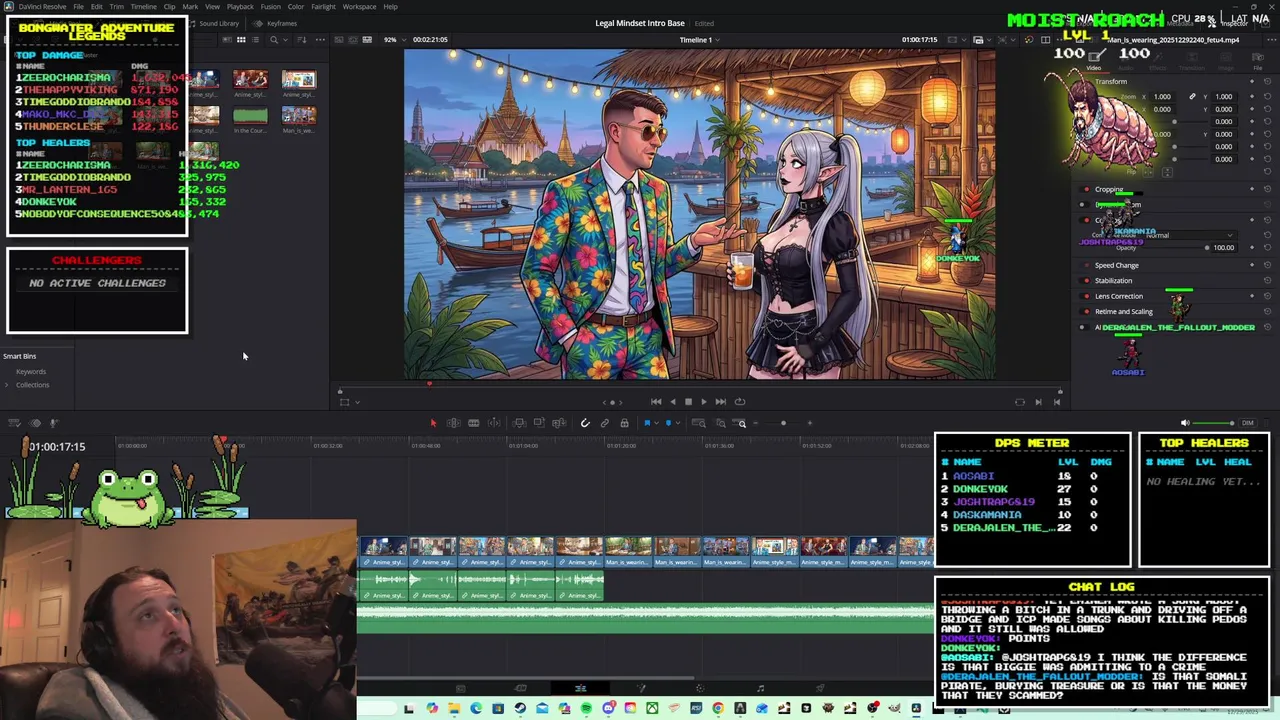Open the Inspector Video tab

tap(1093, 60)
